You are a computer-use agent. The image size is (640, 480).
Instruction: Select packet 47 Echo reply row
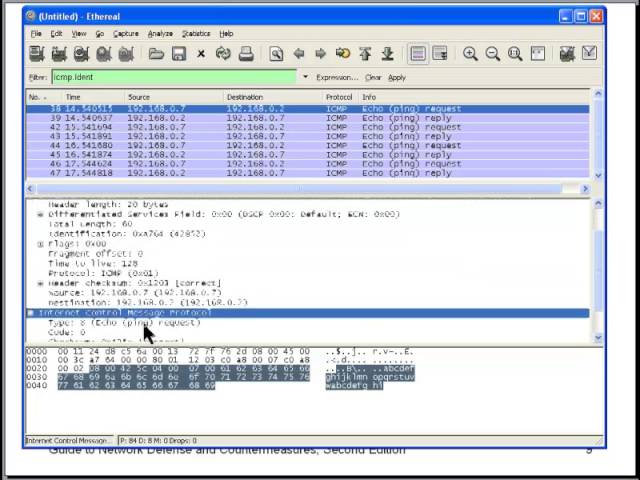coord(308,173)
